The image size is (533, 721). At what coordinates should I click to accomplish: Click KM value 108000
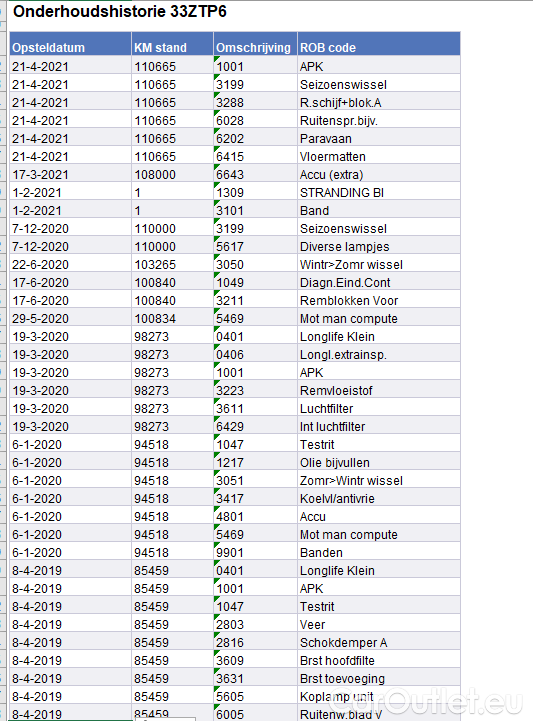(x=172, y=174)
